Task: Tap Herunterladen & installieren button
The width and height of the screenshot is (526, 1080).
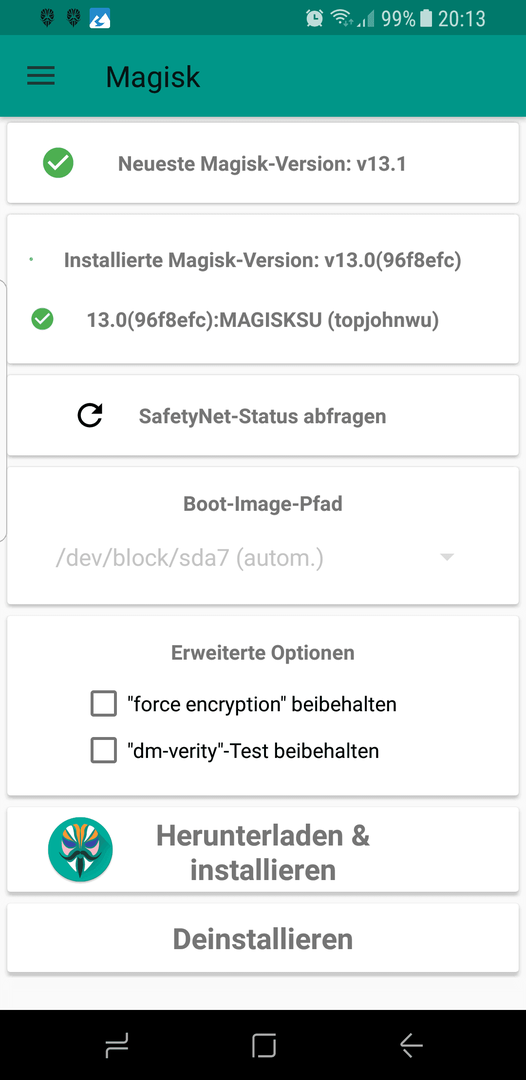Action: coord(263,851)
